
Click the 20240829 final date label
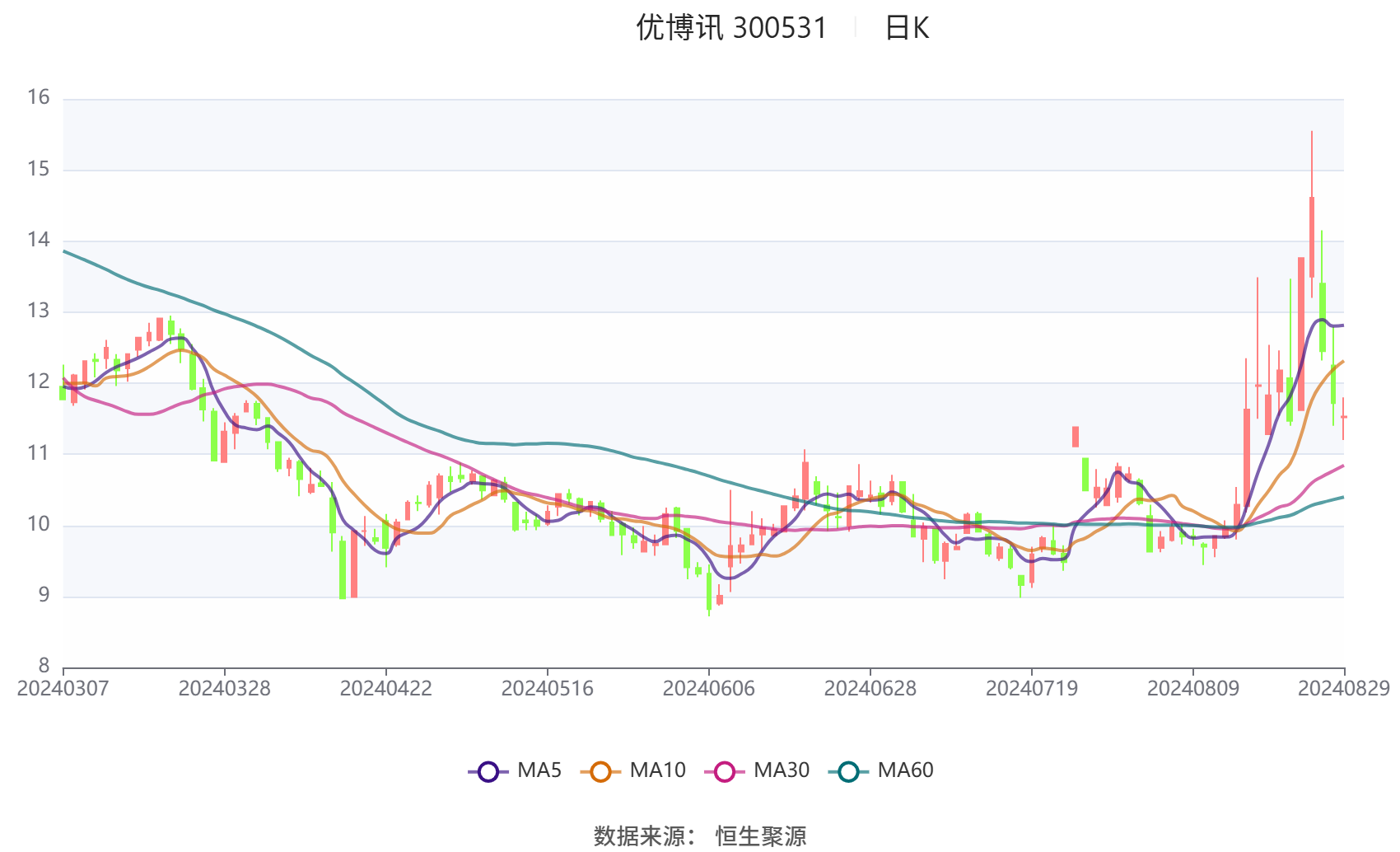[1344, 689]
